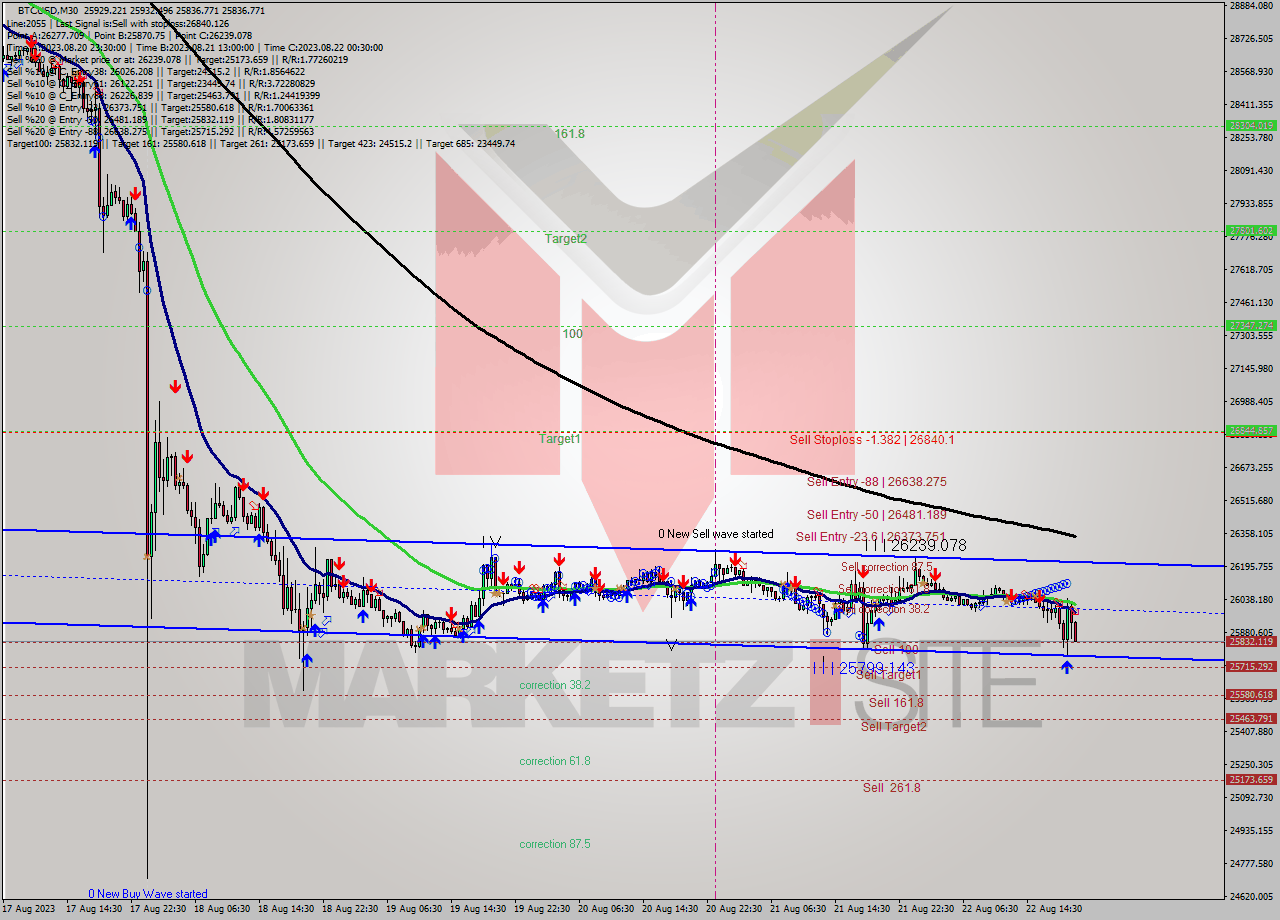Image resolution: width=1280 pixels, height=920 pixels.
Task: Click the 'I I I 26239.078' wave label
Action: [914, 546]
